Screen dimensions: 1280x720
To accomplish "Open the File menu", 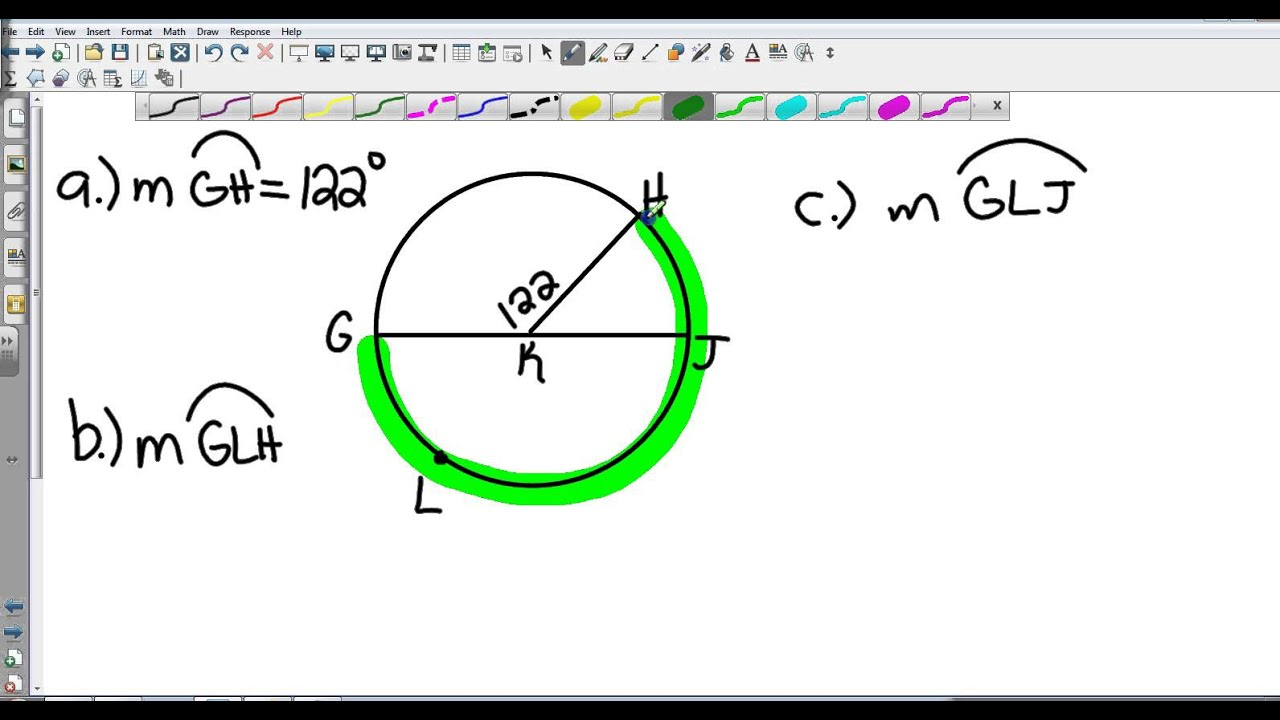I will [9, 32].
